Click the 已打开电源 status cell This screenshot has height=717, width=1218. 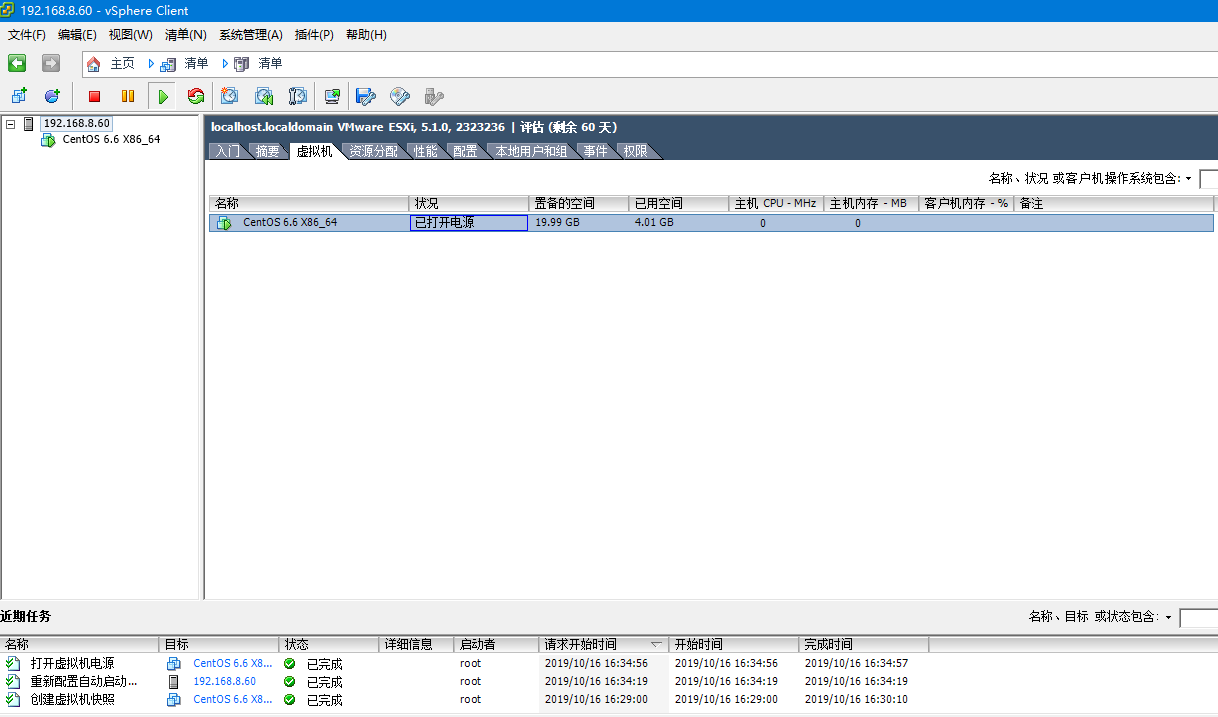[x=469, y=223]
